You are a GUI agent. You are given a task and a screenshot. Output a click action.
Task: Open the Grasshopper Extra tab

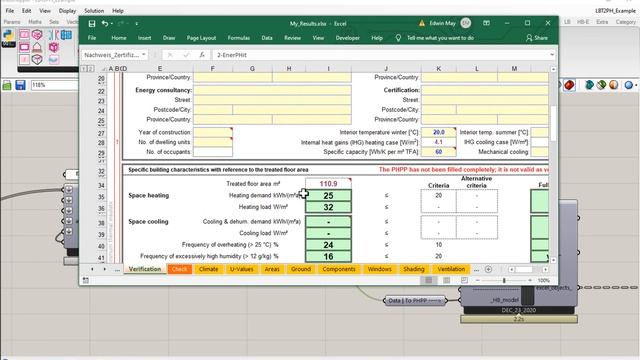(x=602, y=22)
